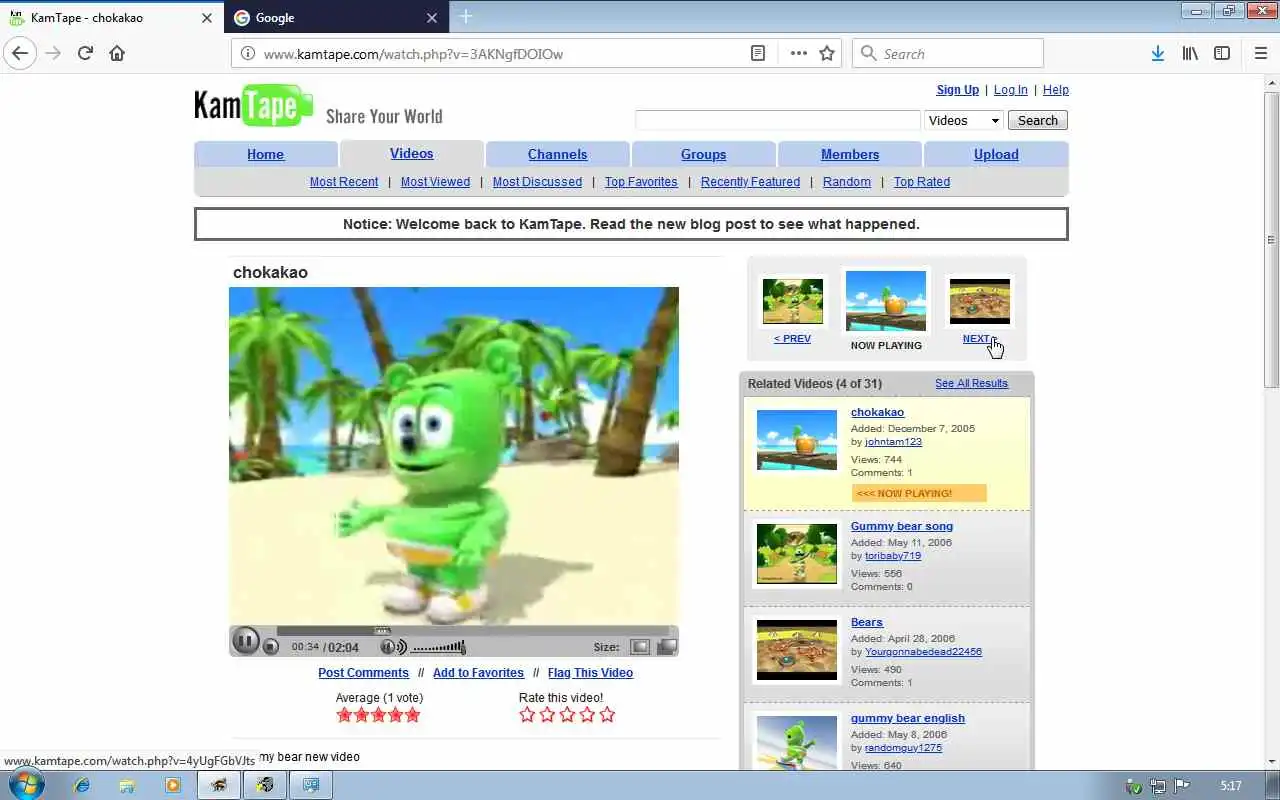This screenshot has height=800, width=1280.
Task: Open the Firefox hamburger menu
Action: tap(1260, 53)
